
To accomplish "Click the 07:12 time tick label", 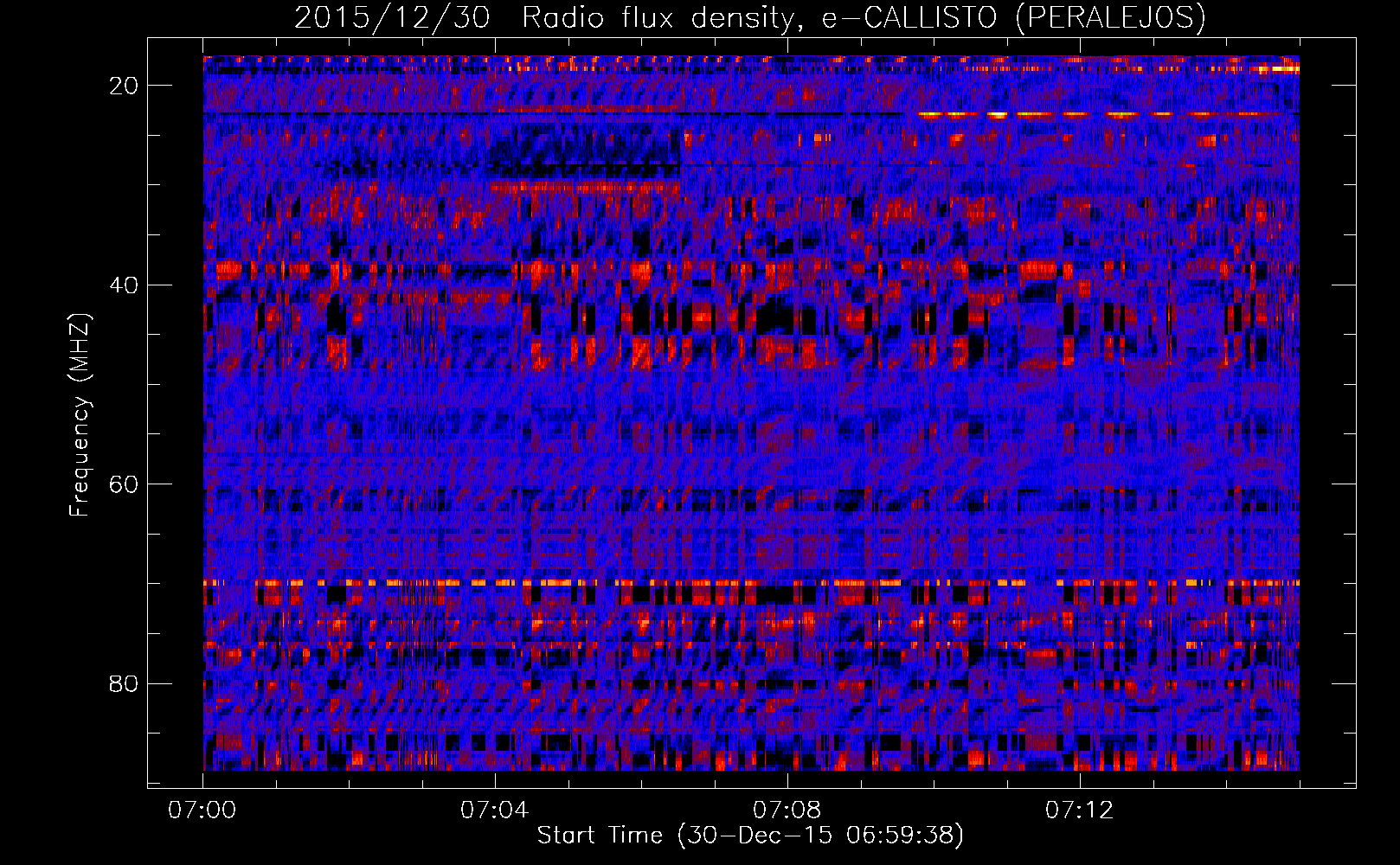I will click(x=1080, y=811).
